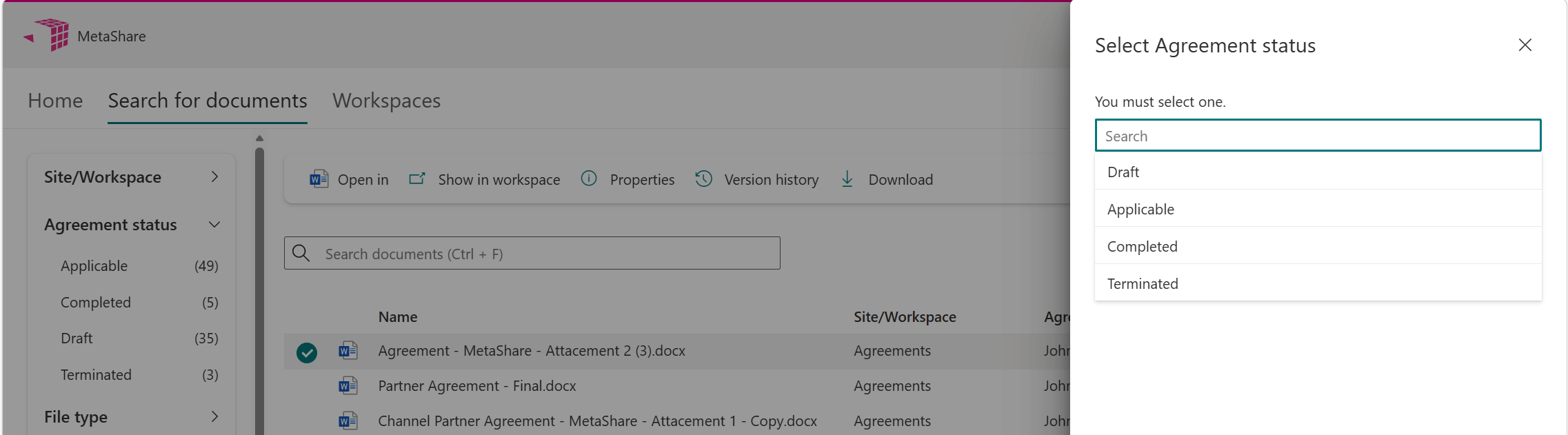The image size is (1568, 435).
Task: Click the Properties info icon
Action: click(589, 179)
